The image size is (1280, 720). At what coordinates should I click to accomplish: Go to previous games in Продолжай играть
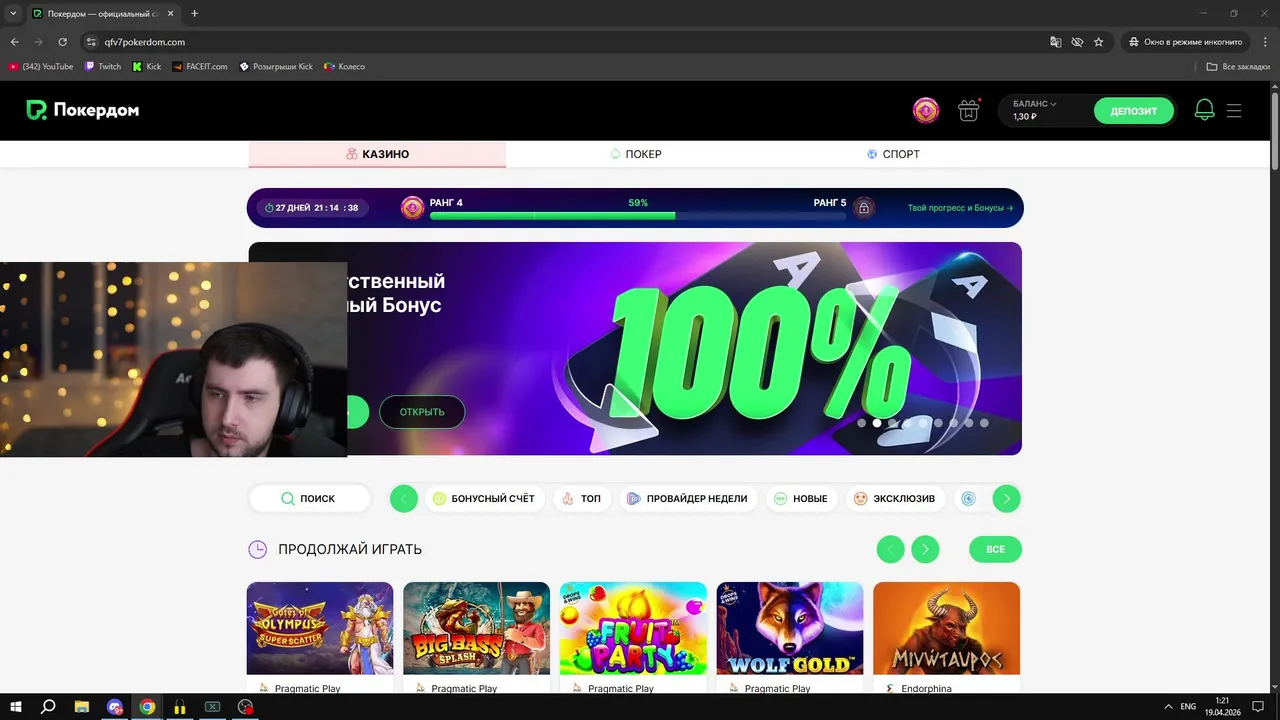[x=890, y=549]
